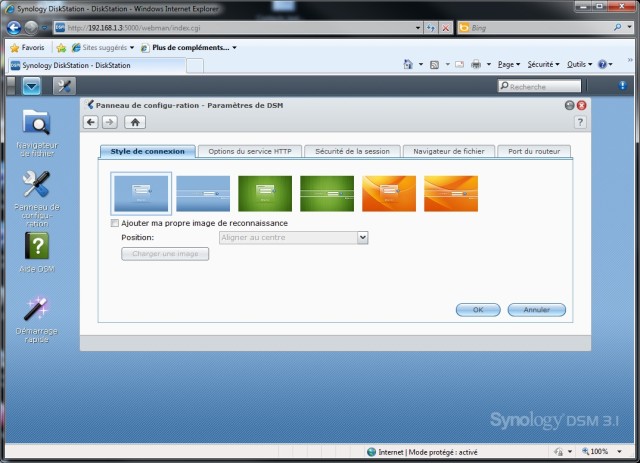Open the zoom level 100% dropdown
Viewport: 640px width, 463px height.
coord(620,452)
